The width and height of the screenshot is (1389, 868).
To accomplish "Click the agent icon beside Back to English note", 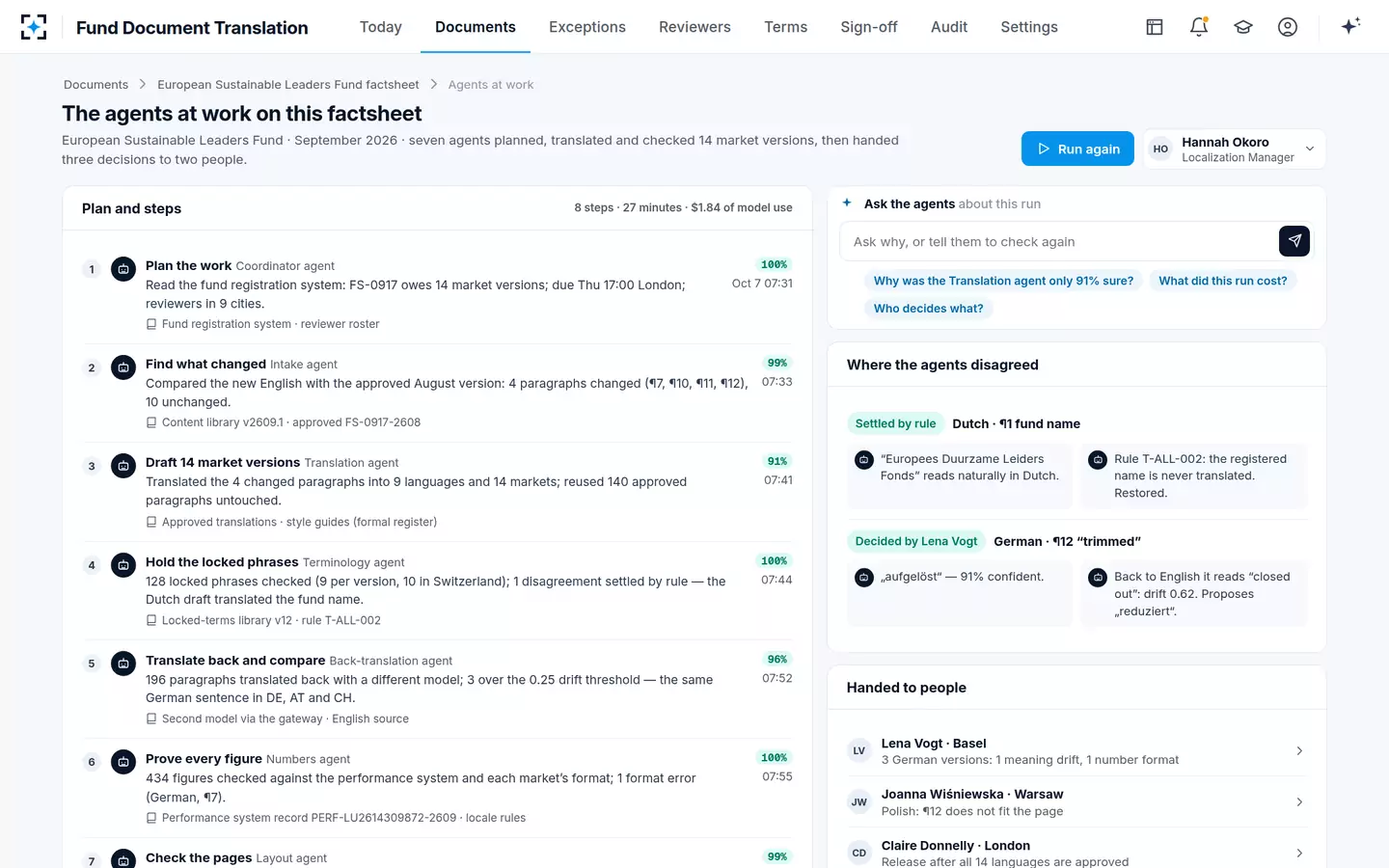I will click(x=1098, y=578).
